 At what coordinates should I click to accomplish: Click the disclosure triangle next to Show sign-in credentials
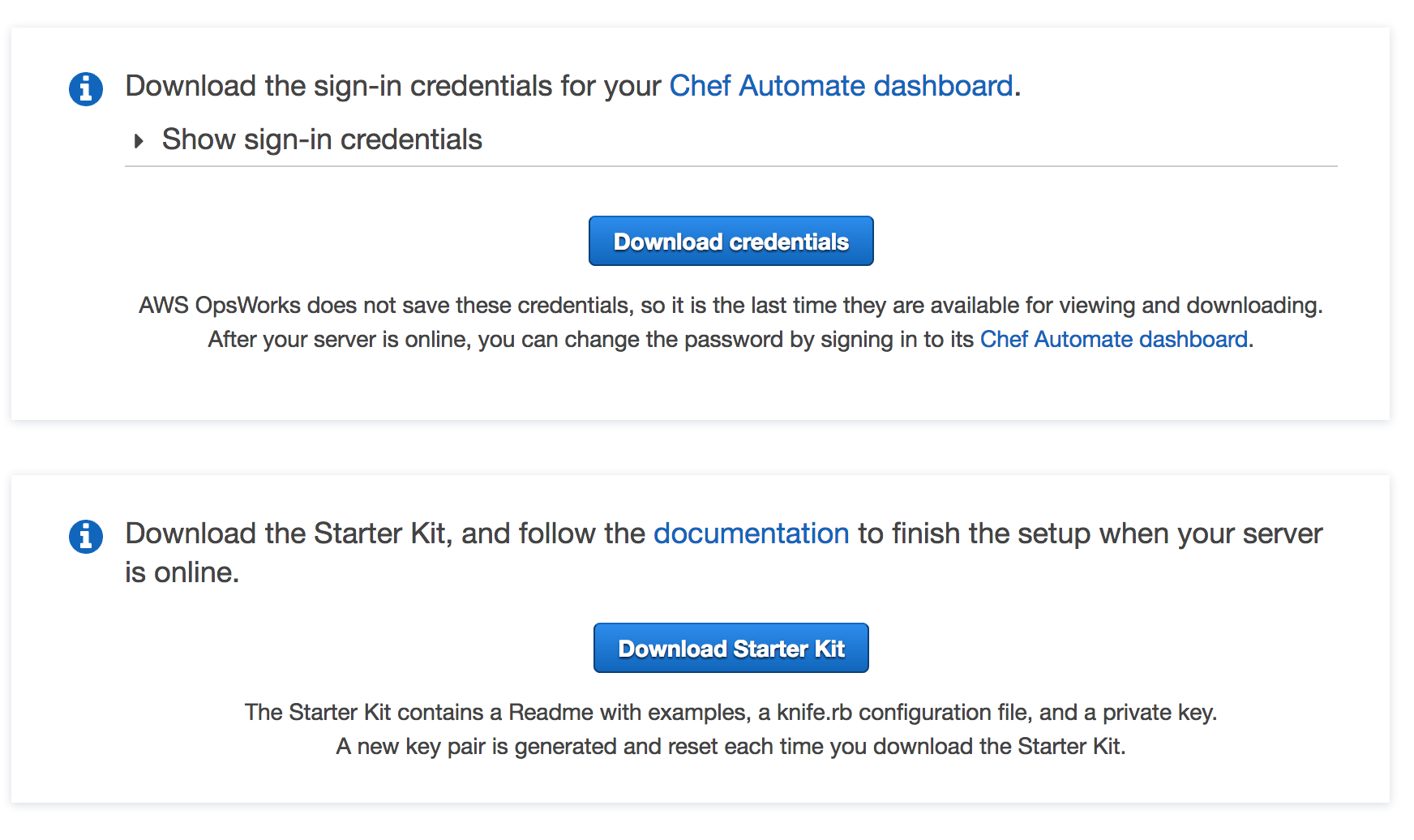[138, 139]
